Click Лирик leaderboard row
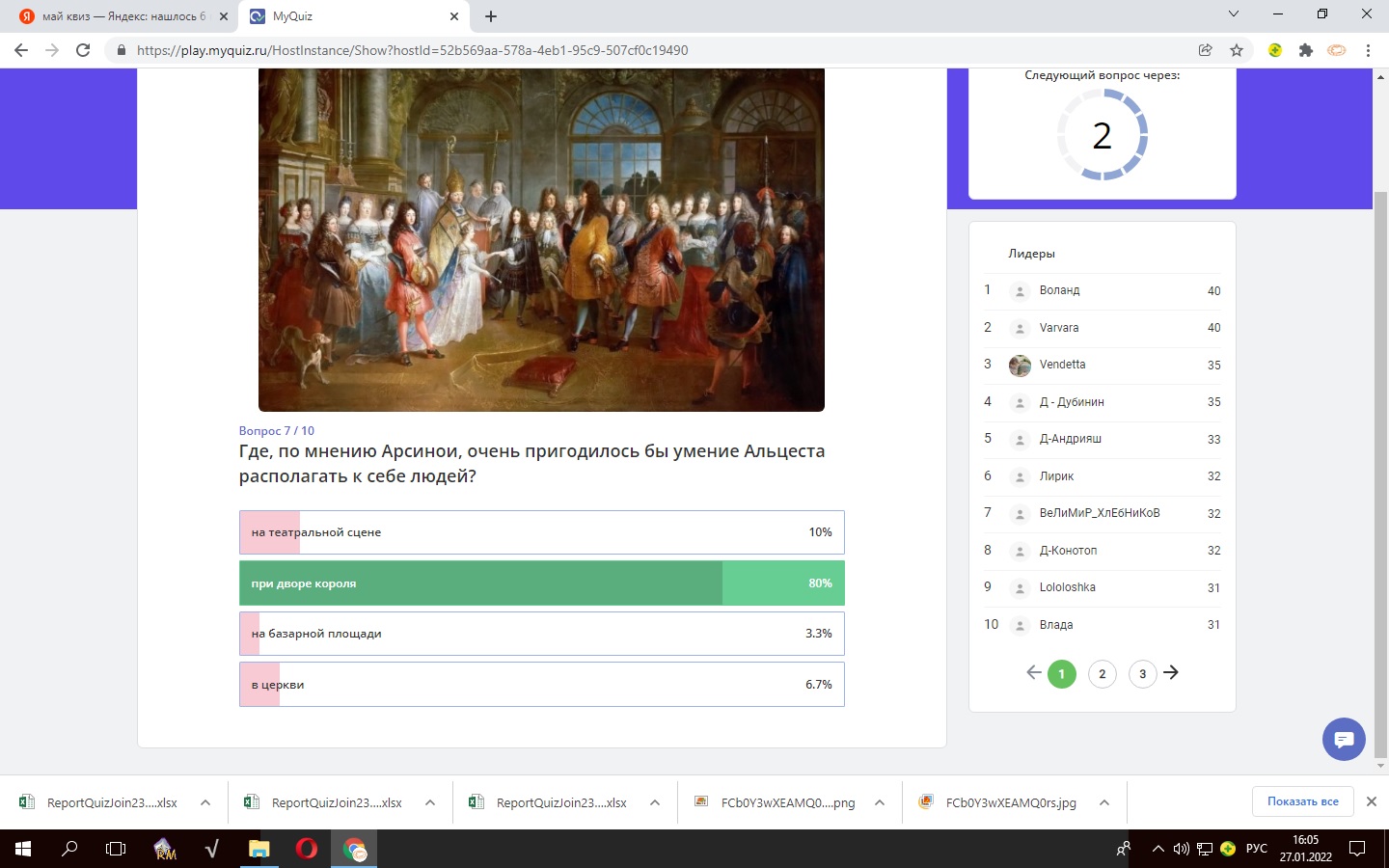The width and height of the screenshot is (1389, 868). 1103,476
